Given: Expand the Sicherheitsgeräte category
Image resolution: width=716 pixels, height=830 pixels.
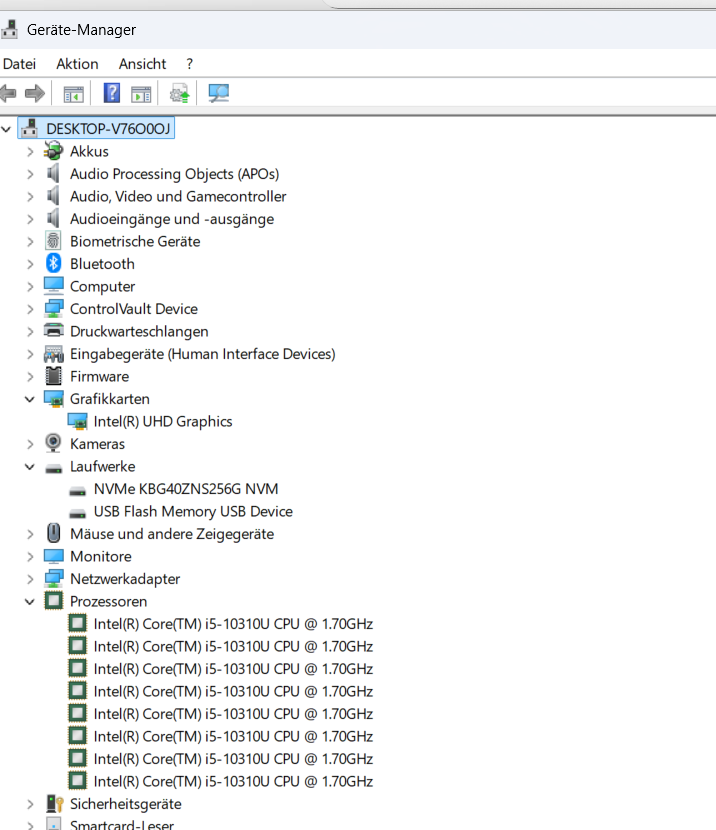Looking at the screenshot, I should [x=30, y=804].
